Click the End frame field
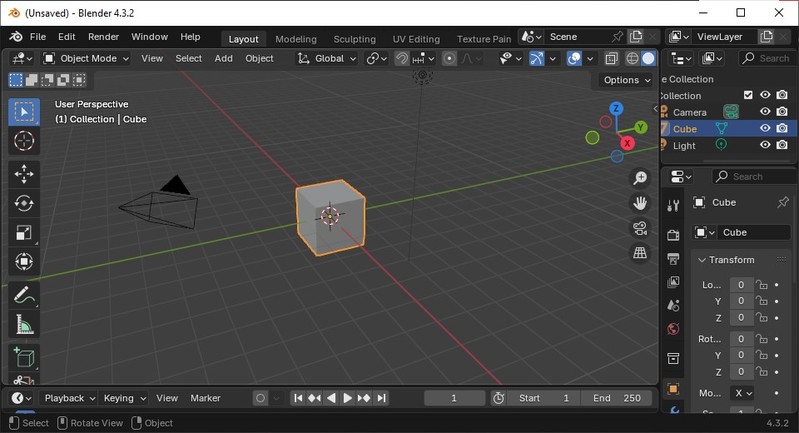 click(618, 398)
